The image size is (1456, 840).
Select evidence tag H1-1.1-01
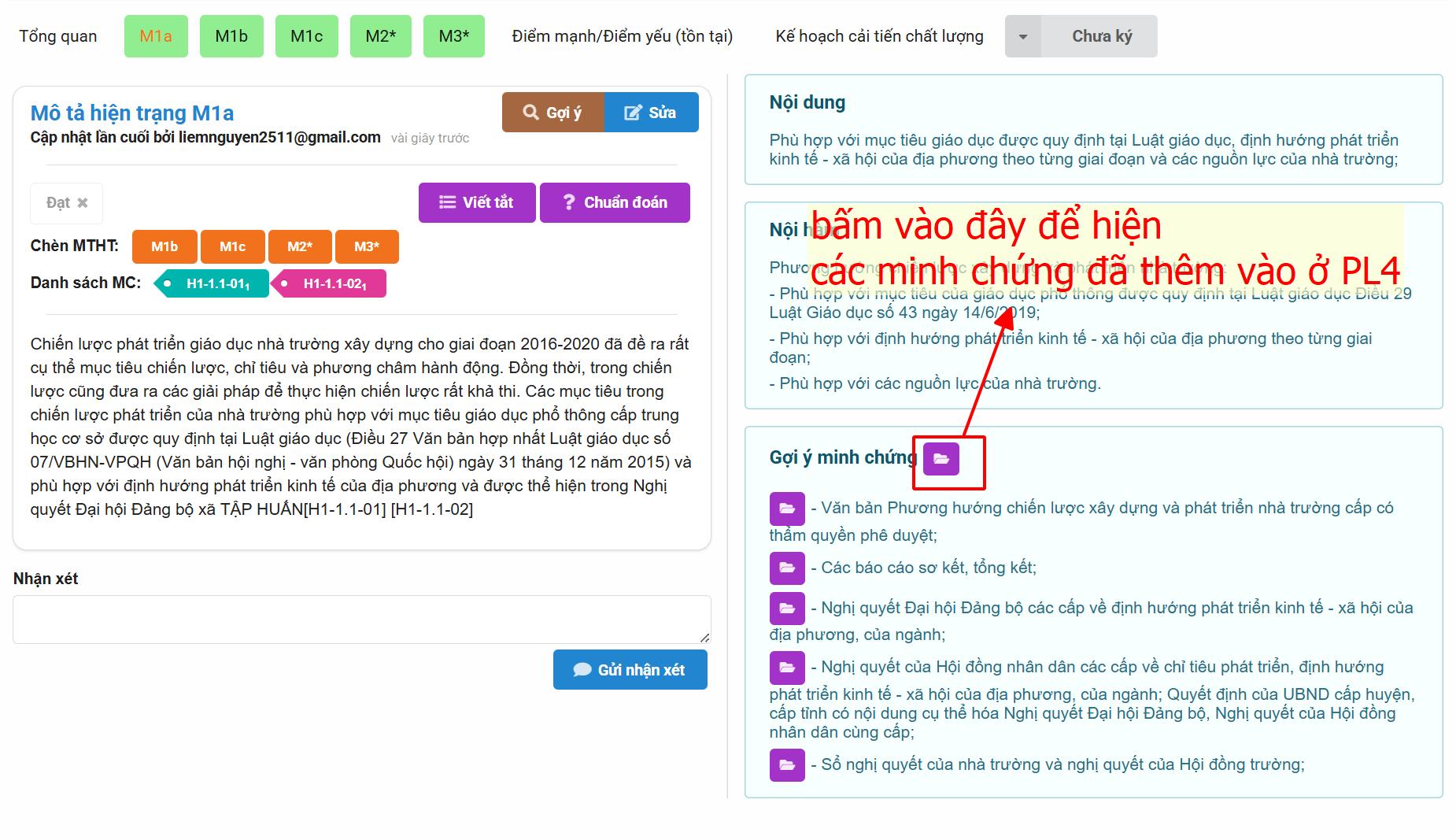pos(214,283)
